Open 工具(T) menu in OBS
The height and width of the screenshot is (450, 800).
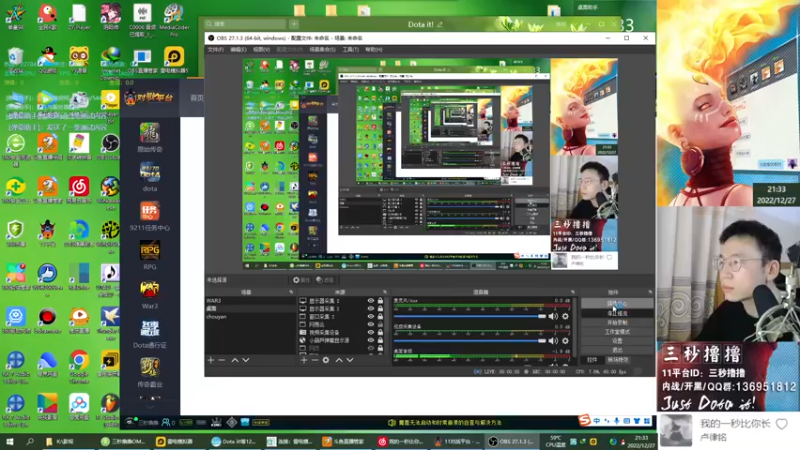[351, 49]
